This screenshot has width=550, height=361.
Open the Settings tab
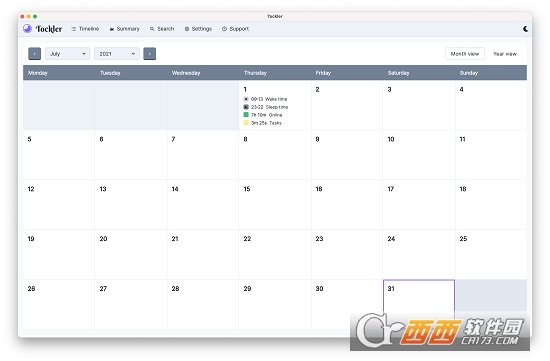click(x=198, y=29)
